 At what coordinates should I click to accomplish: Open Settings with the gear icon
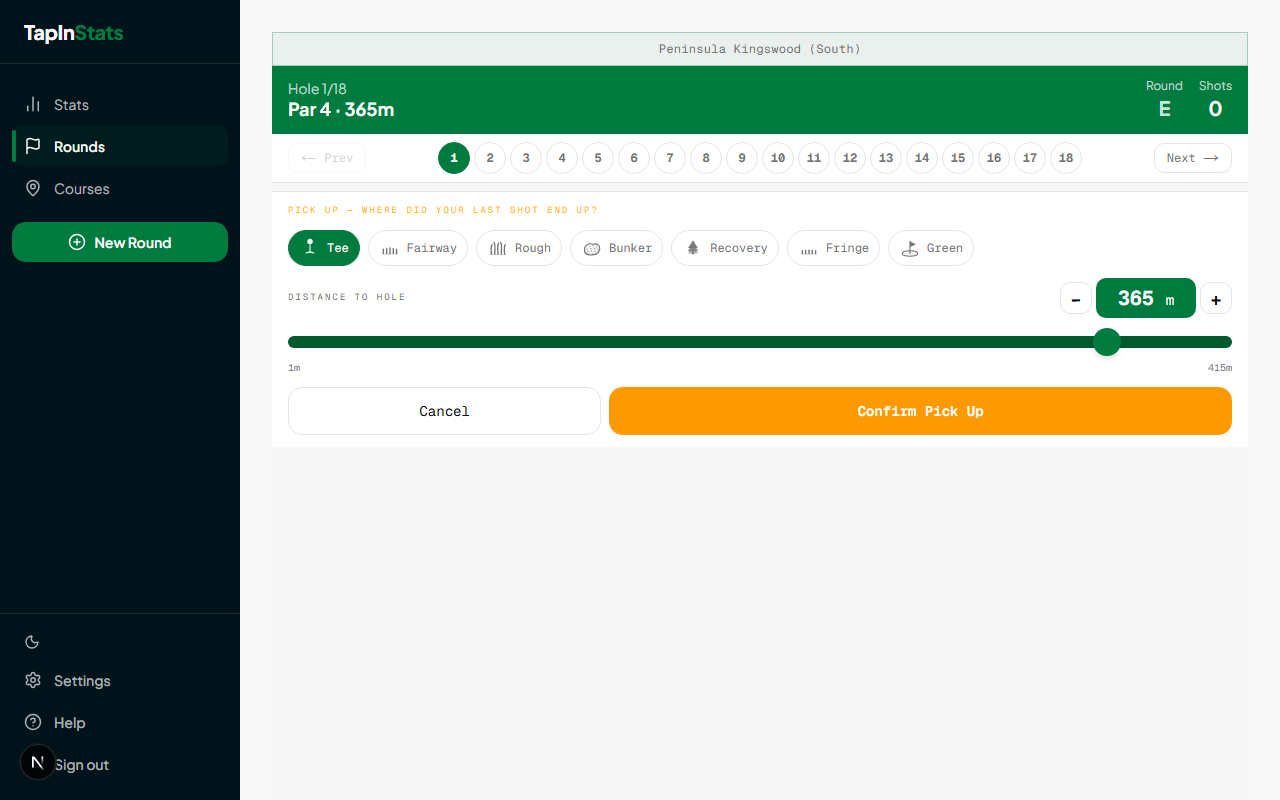31,680
